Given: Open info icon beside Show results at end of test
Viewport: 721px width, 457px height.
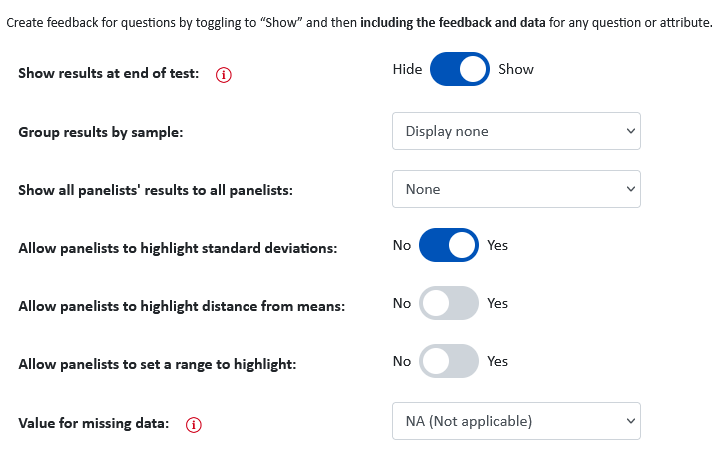Looking at the screenshot, I should pyautogui.click(x=223, y=74).
